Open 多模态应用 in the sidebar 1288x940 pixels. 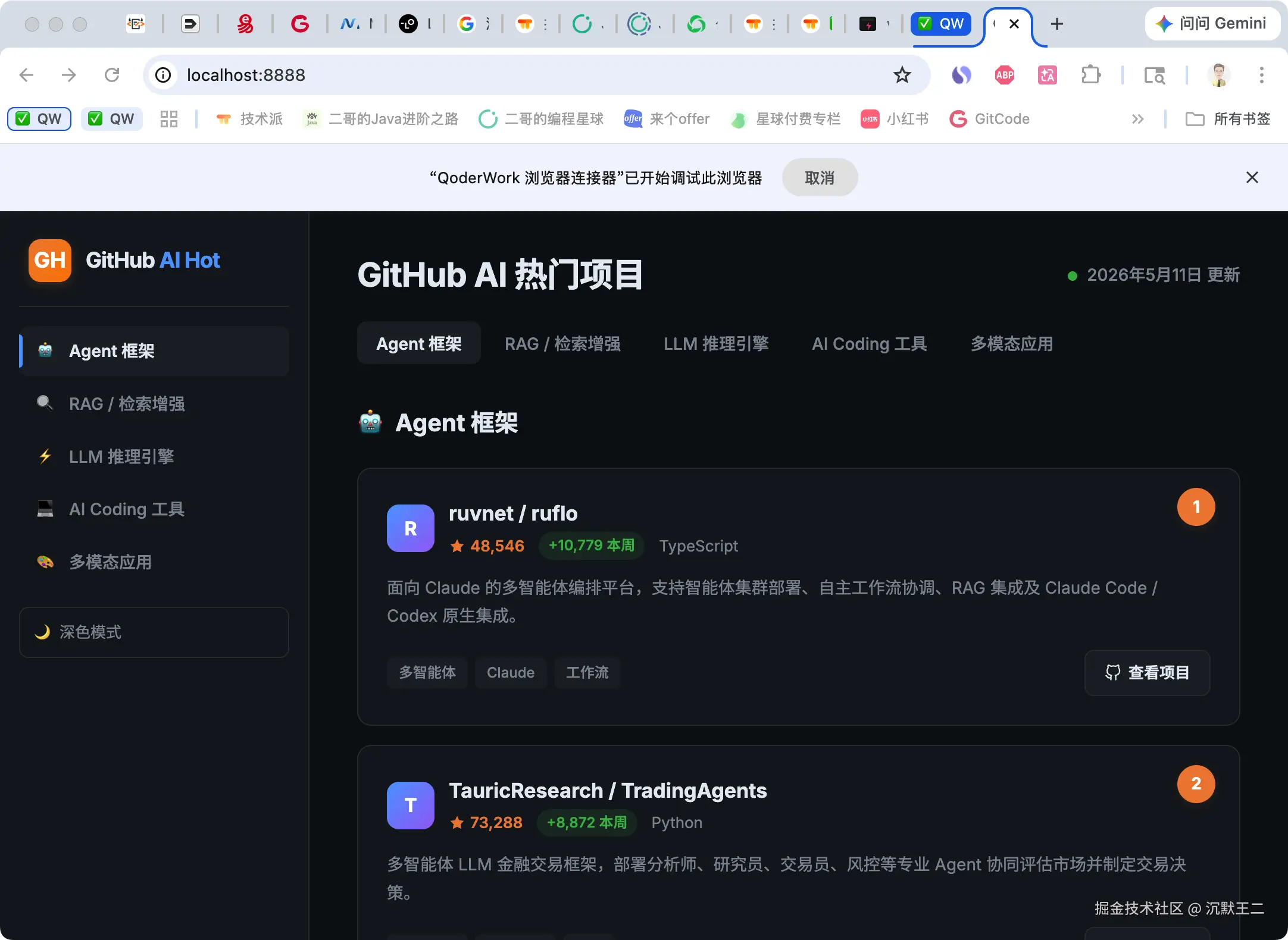point(154,562)
